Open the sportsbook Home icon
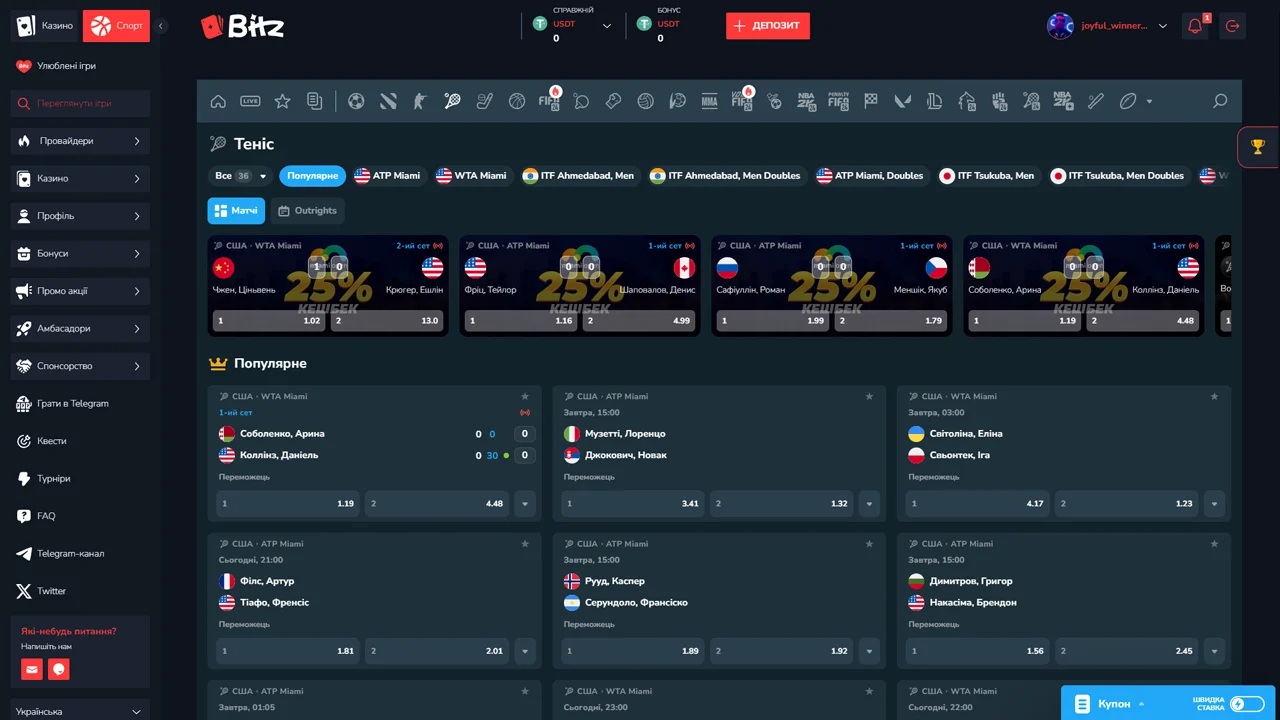The width and height of the screenshot is (1280, 720). coord(218,101)
